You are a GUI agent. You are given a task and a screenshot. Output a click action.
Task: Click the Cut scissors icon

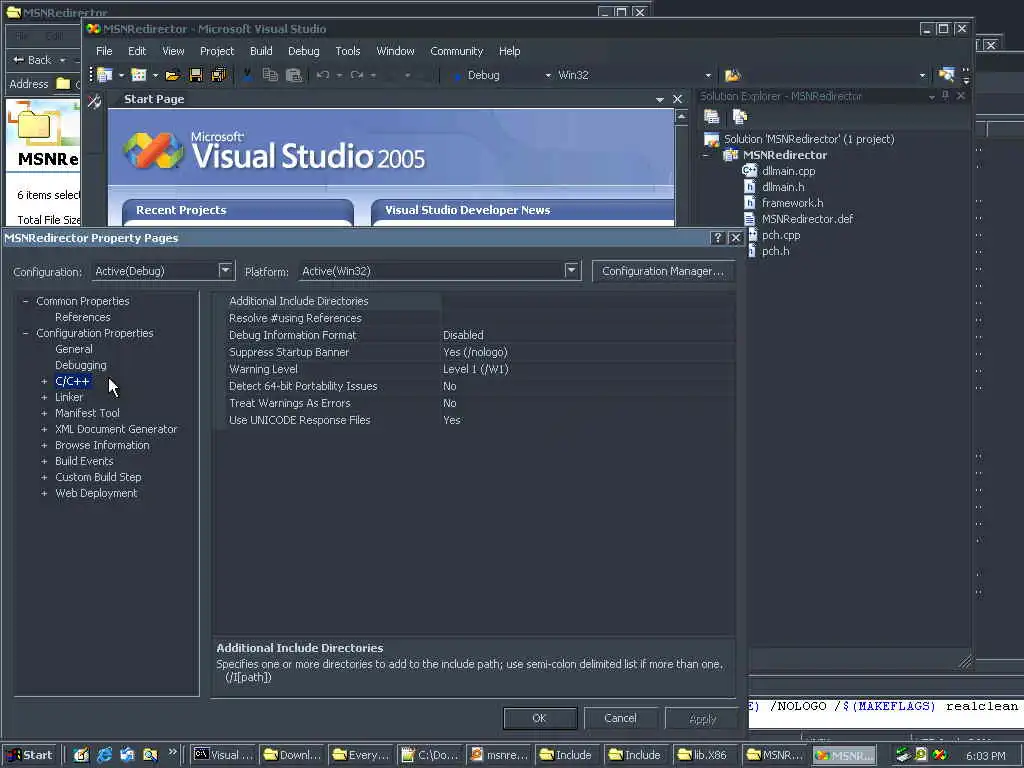click(247, 75)
